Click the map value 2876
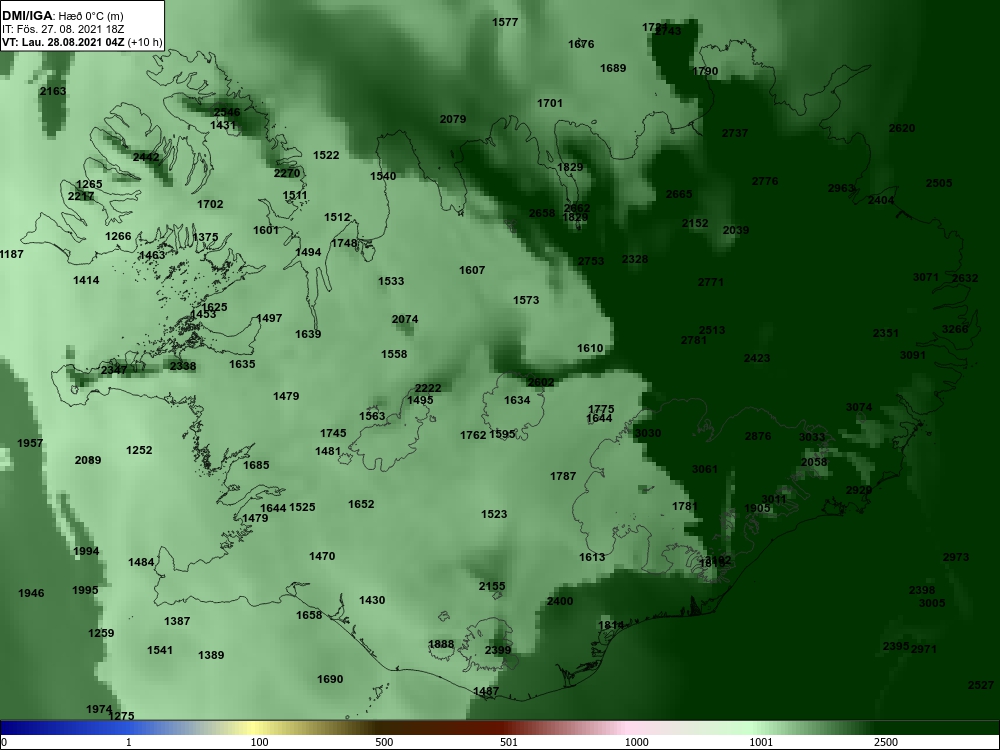Viewport: 1000px width, 750px height. pyautogui.click(x=758, y=436)
